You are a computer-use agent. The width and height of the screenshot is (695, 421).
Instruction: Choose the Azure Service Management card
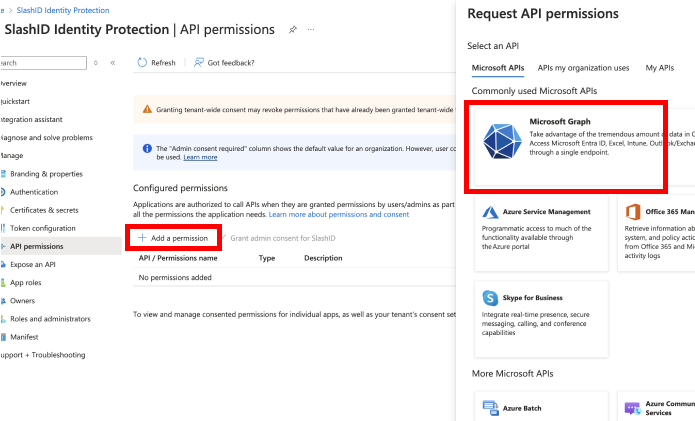point(541,234)
